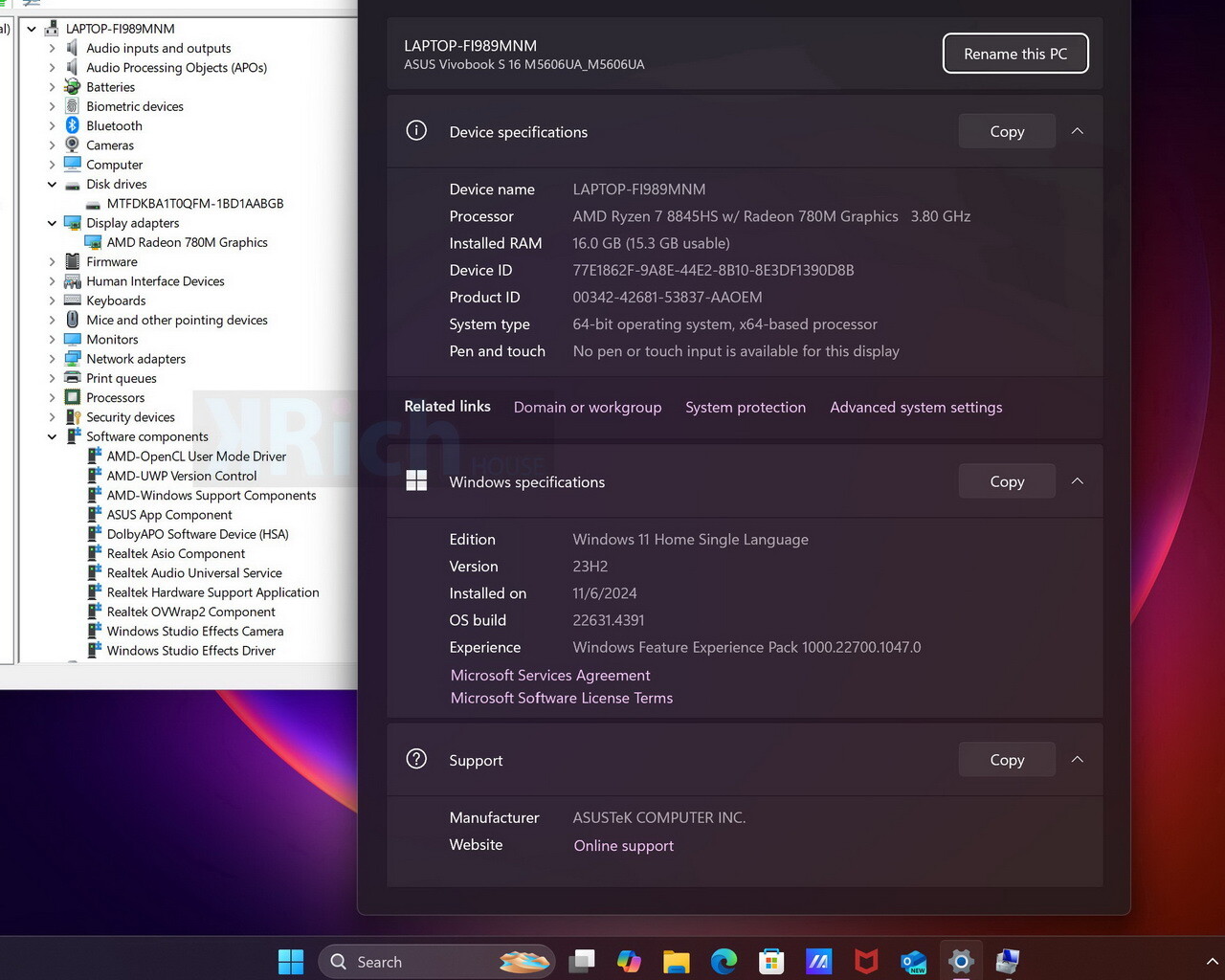Click the Settings gear taskbar icon
Screen dimensions: 1225x980
[961, 961]
